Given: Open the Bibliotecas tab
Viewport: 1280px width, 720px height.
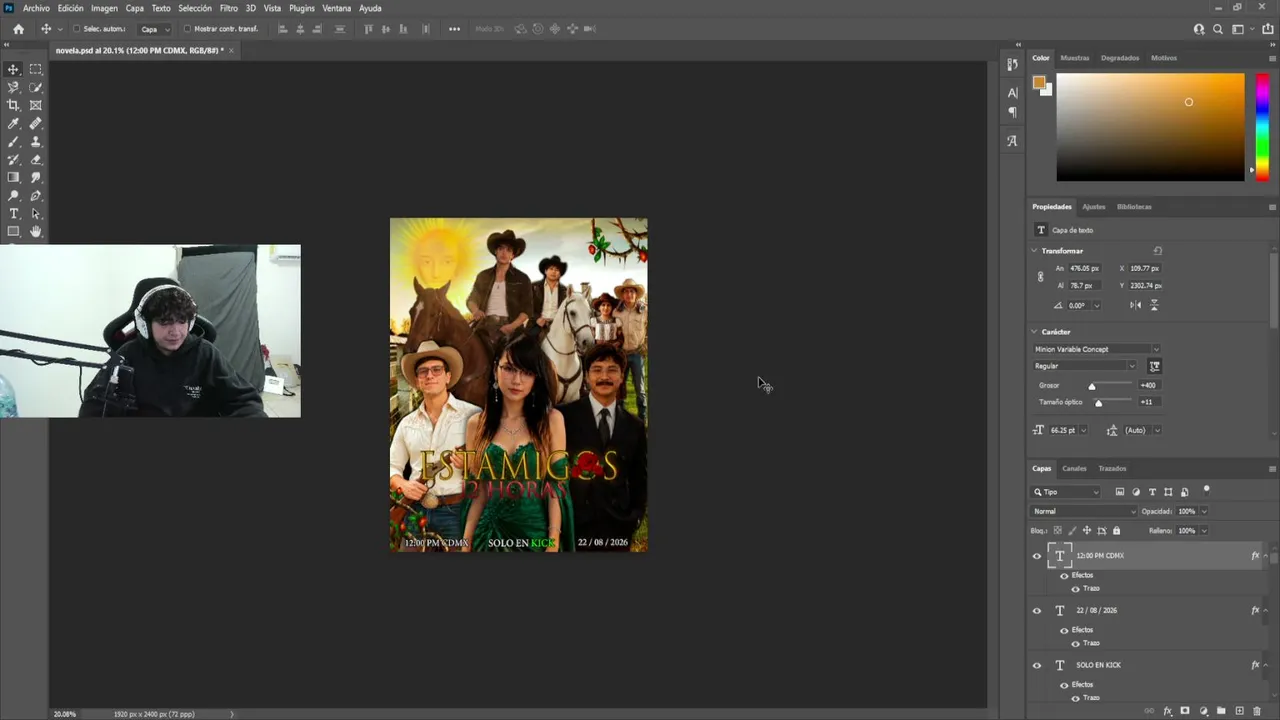Looking at the screenshot, I should click(x=1134, y=207).
